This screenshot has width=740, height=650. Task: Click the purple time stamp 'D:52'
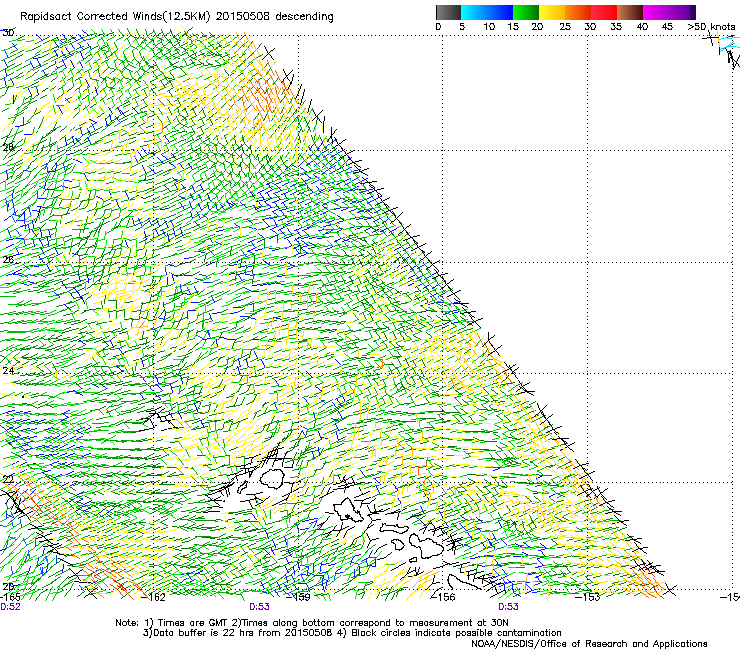10,607
